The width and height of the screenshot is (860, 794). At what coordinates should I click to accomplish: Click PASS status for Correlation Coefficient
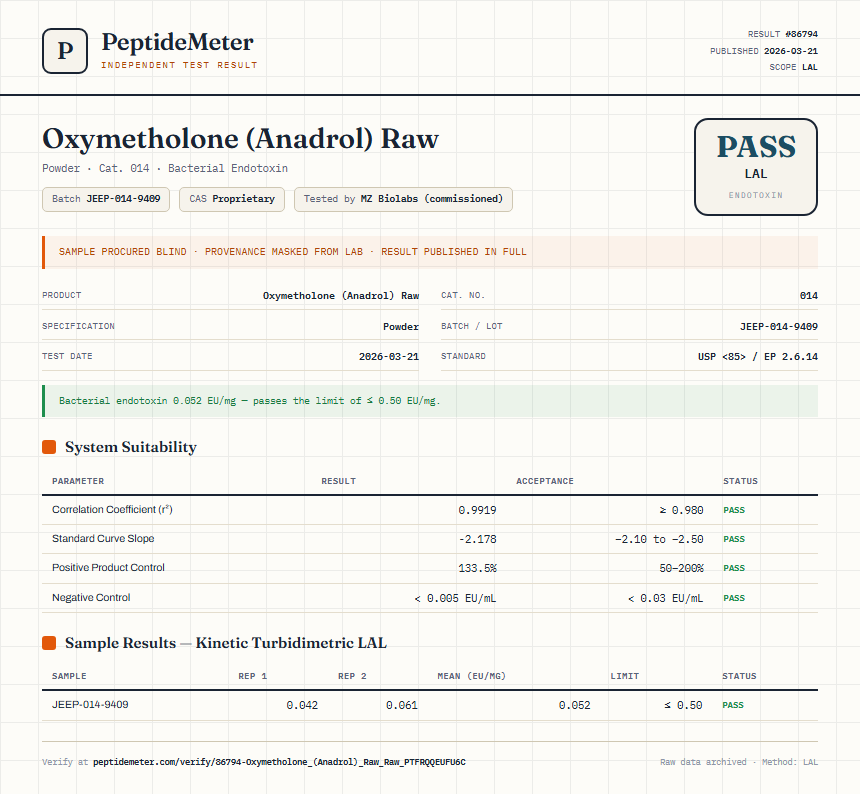(x=734, y=510)
